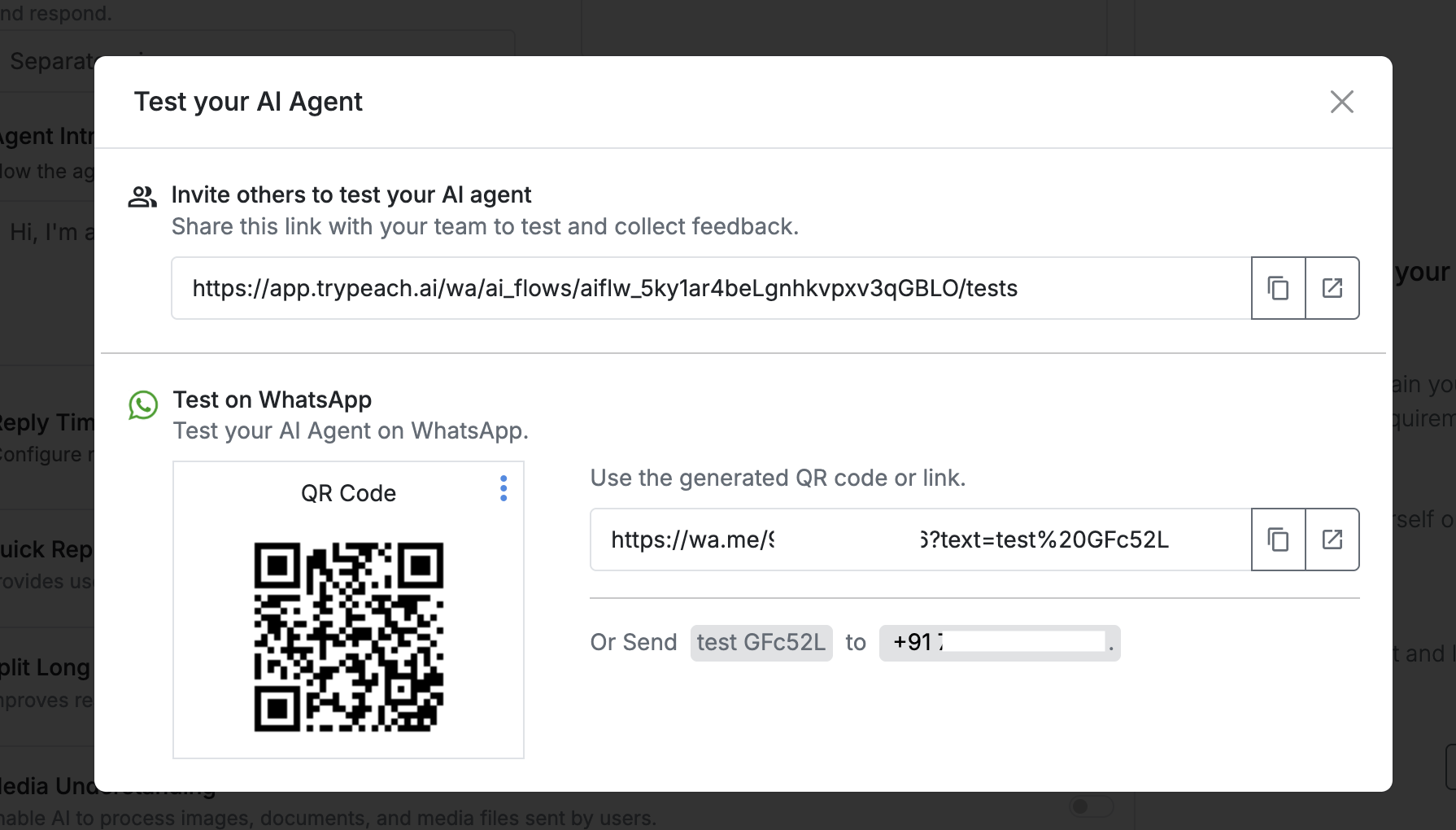Copy the wa.me WhatsApp link
Image resolution: width=1456 pixels, height=830 pixels.
pos(1278,539)
